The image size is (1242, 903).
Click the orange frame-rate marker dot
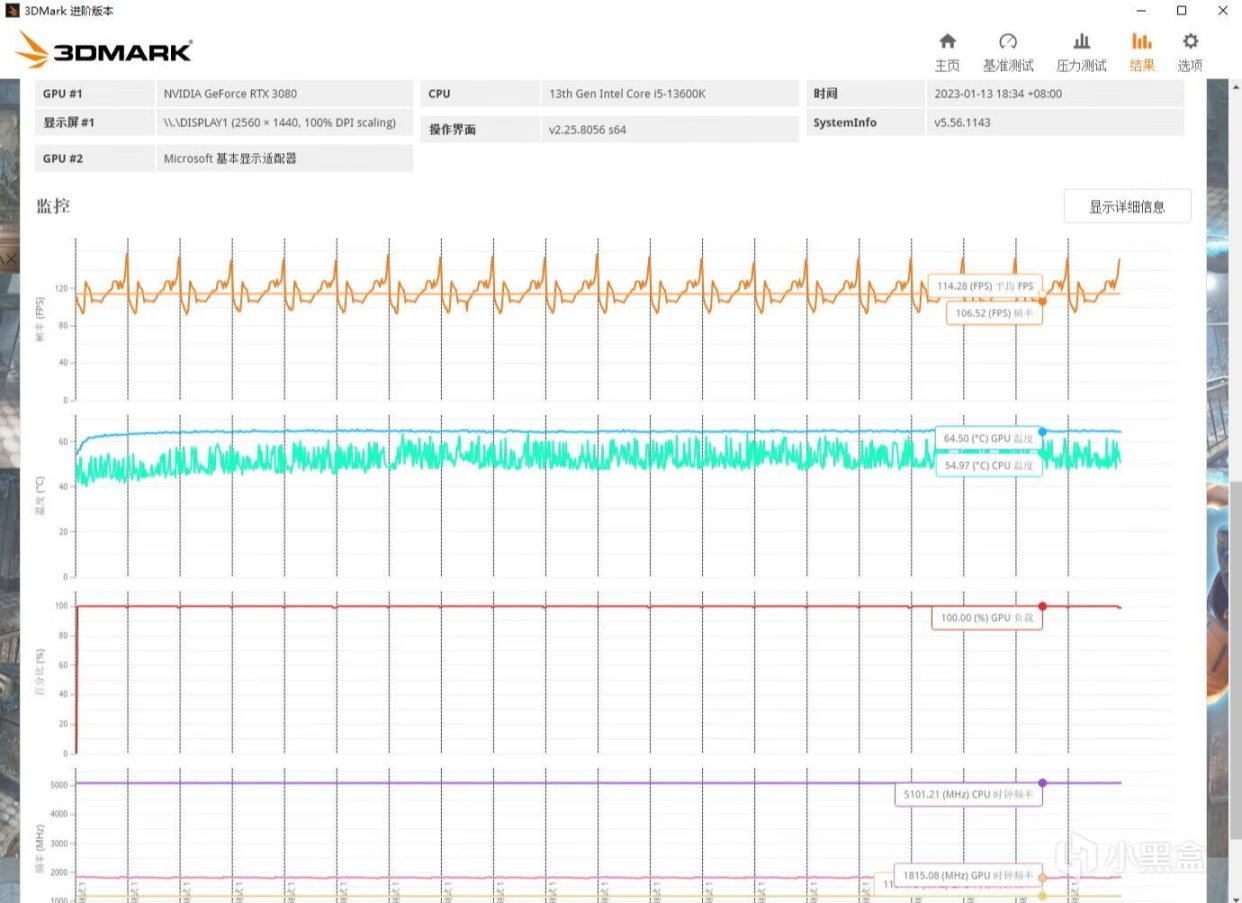[1042, 300]
